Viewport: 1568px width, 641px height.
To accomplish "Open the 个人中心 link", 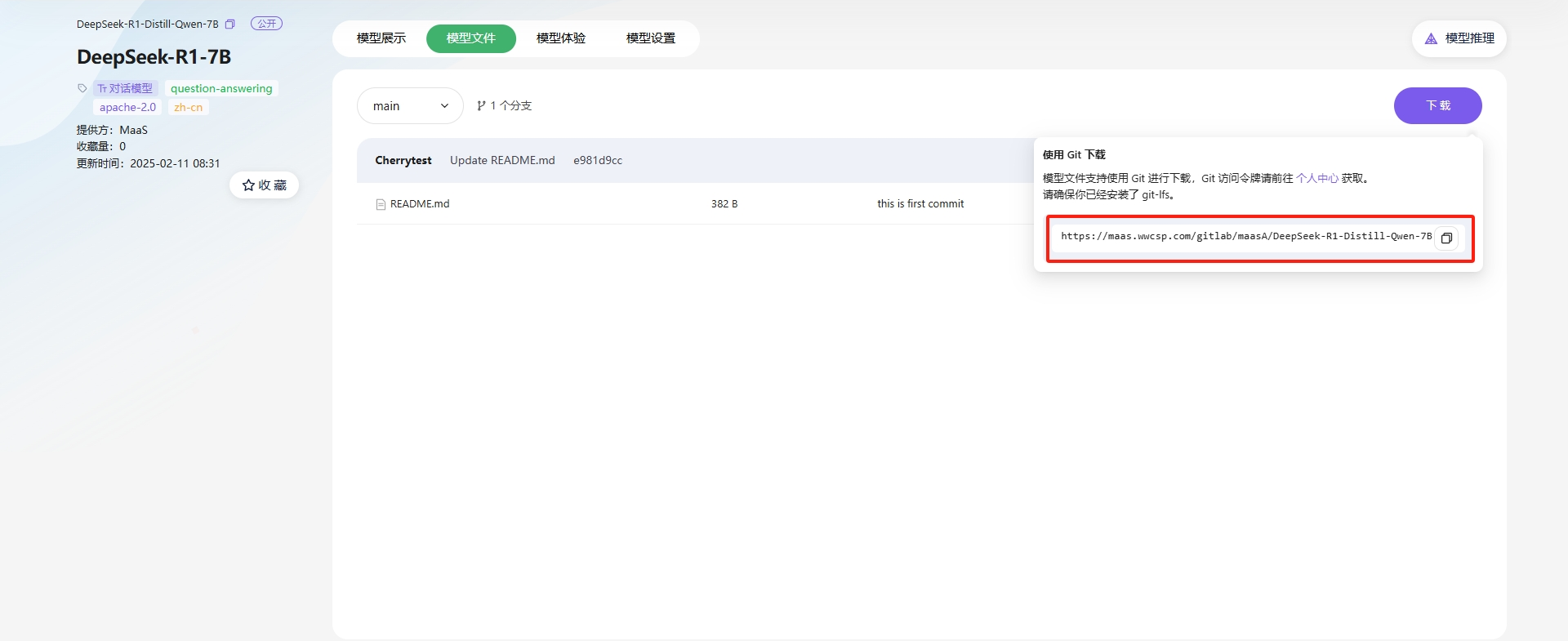I will coord(1317,178).
